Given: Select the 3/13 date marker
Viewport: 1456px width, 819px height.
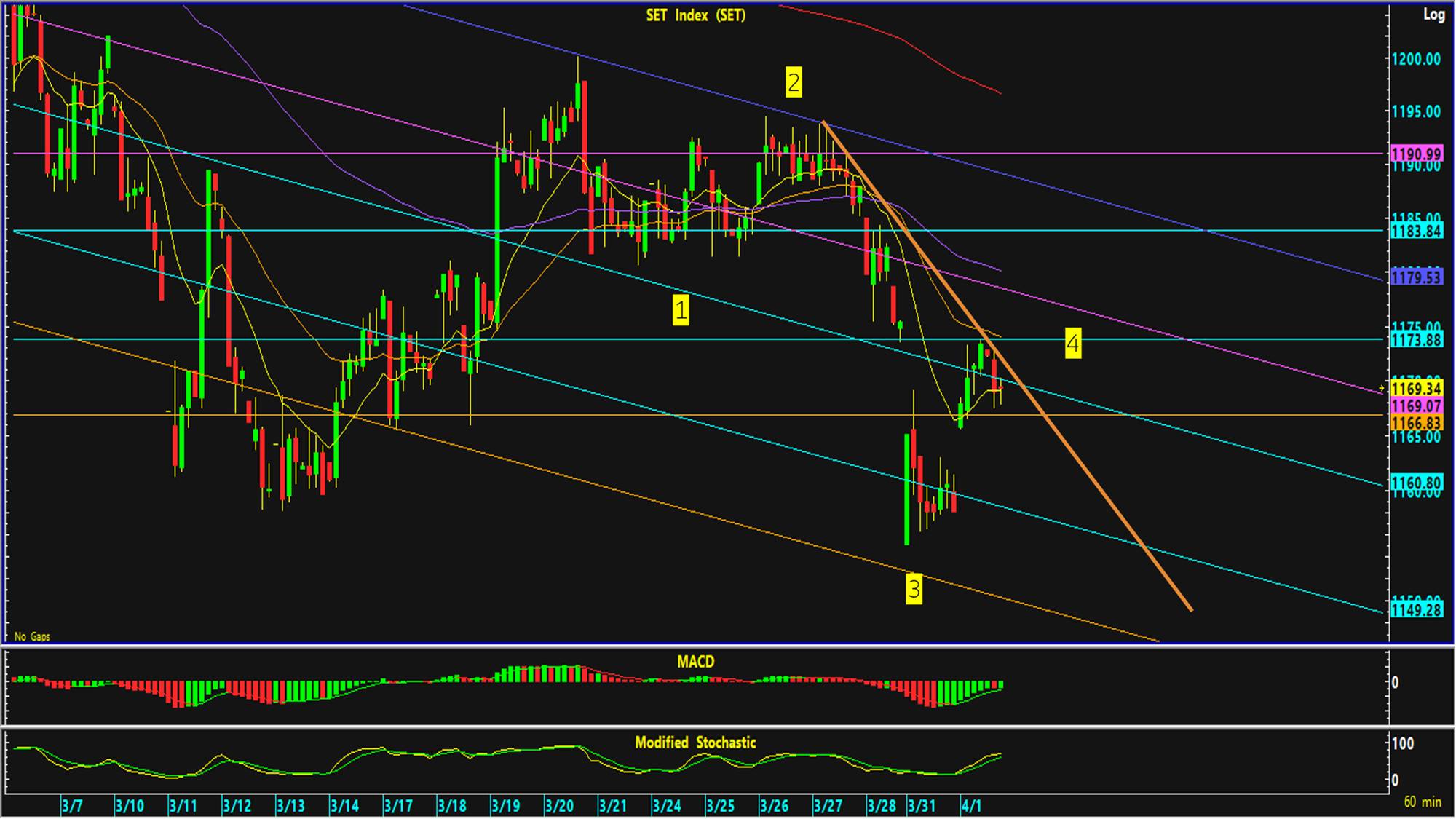Looking at the screenshot, I should pos(290,806).
